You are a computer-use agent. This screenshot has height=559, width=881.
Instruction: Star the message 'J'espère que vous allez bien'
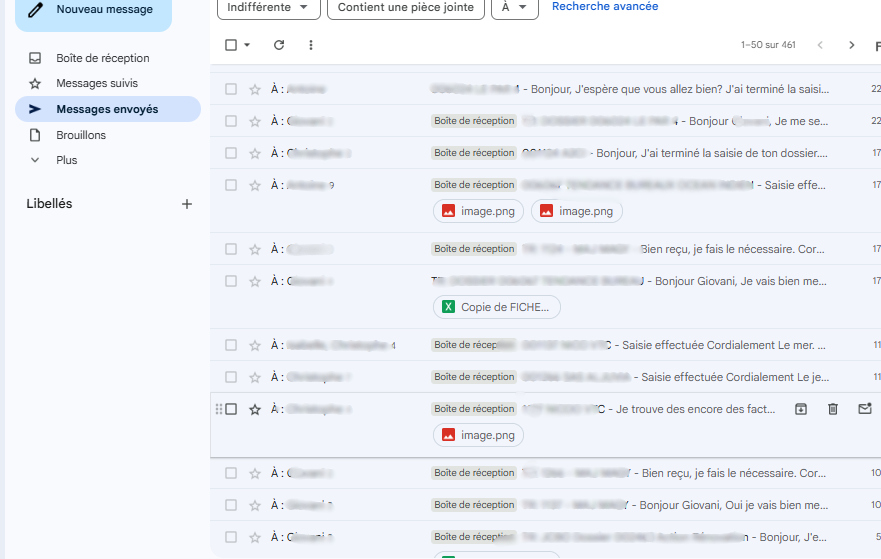pyautogui.click(x=255, y=89)
